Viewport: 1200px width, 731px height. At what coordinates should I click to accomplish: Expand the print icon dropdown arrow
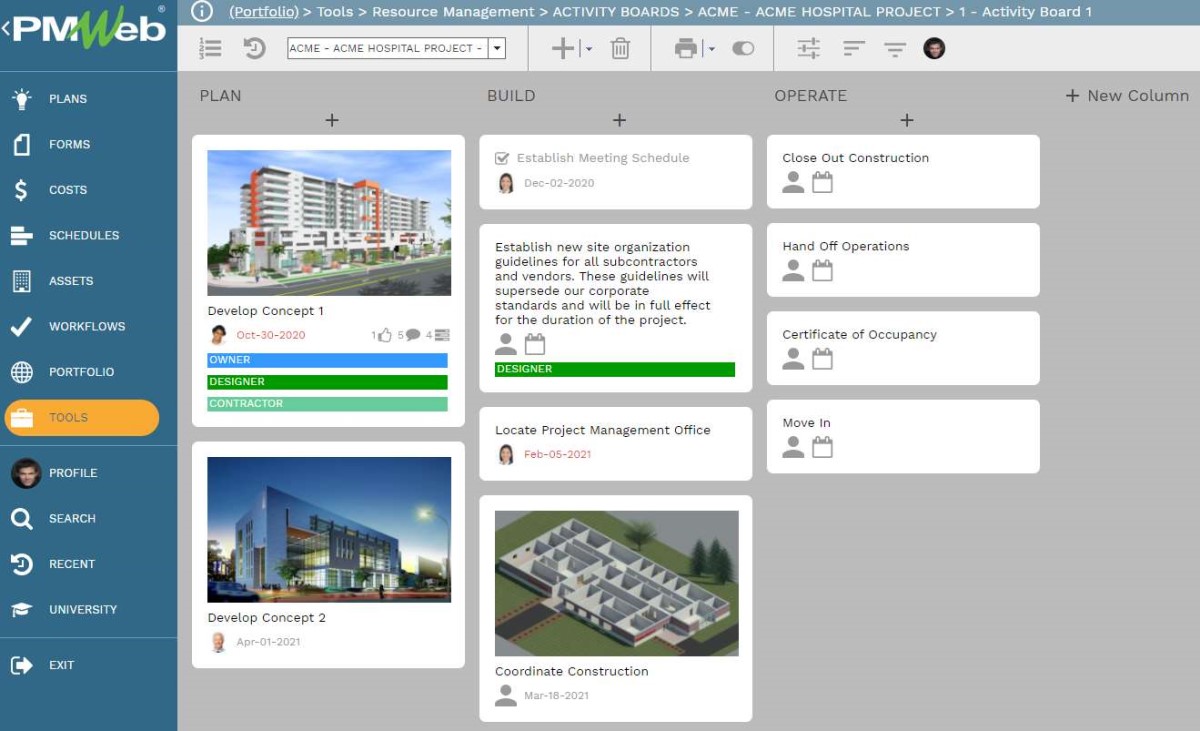tap(711, 49)
